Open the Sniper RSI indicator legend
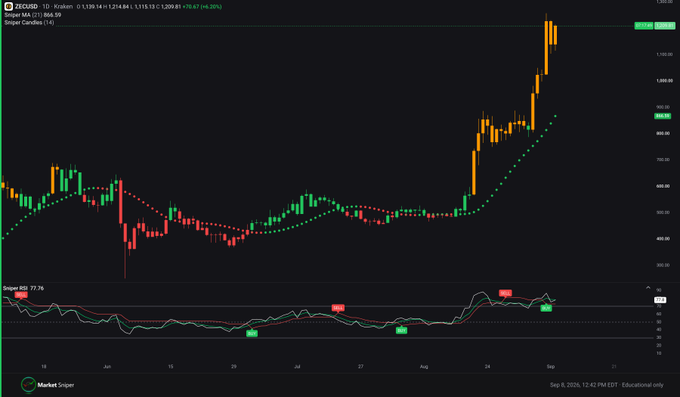Viewport: 680px width, 397px height. [15, 288]
